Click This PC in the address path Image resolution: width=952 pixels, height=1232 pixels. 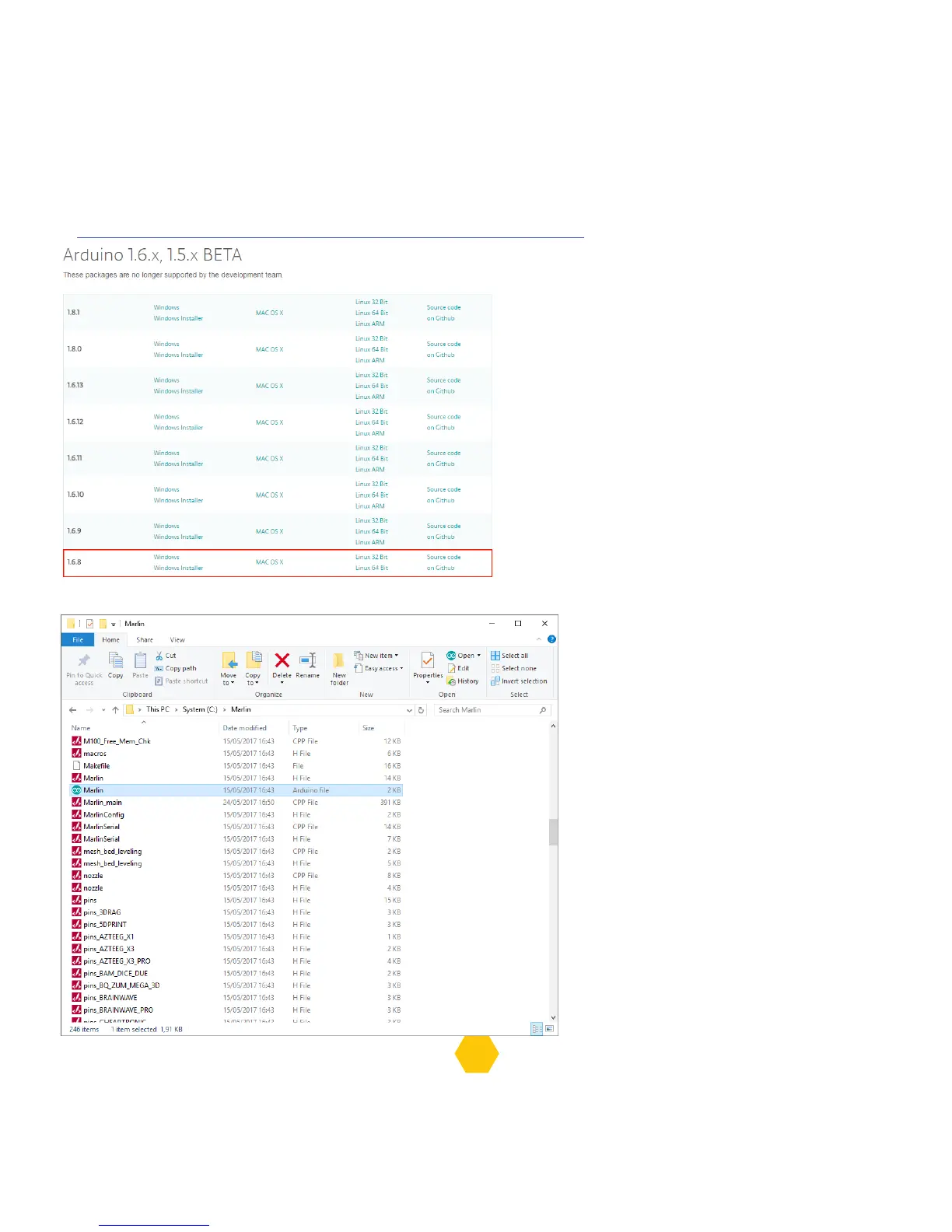(x=158, y=709)
